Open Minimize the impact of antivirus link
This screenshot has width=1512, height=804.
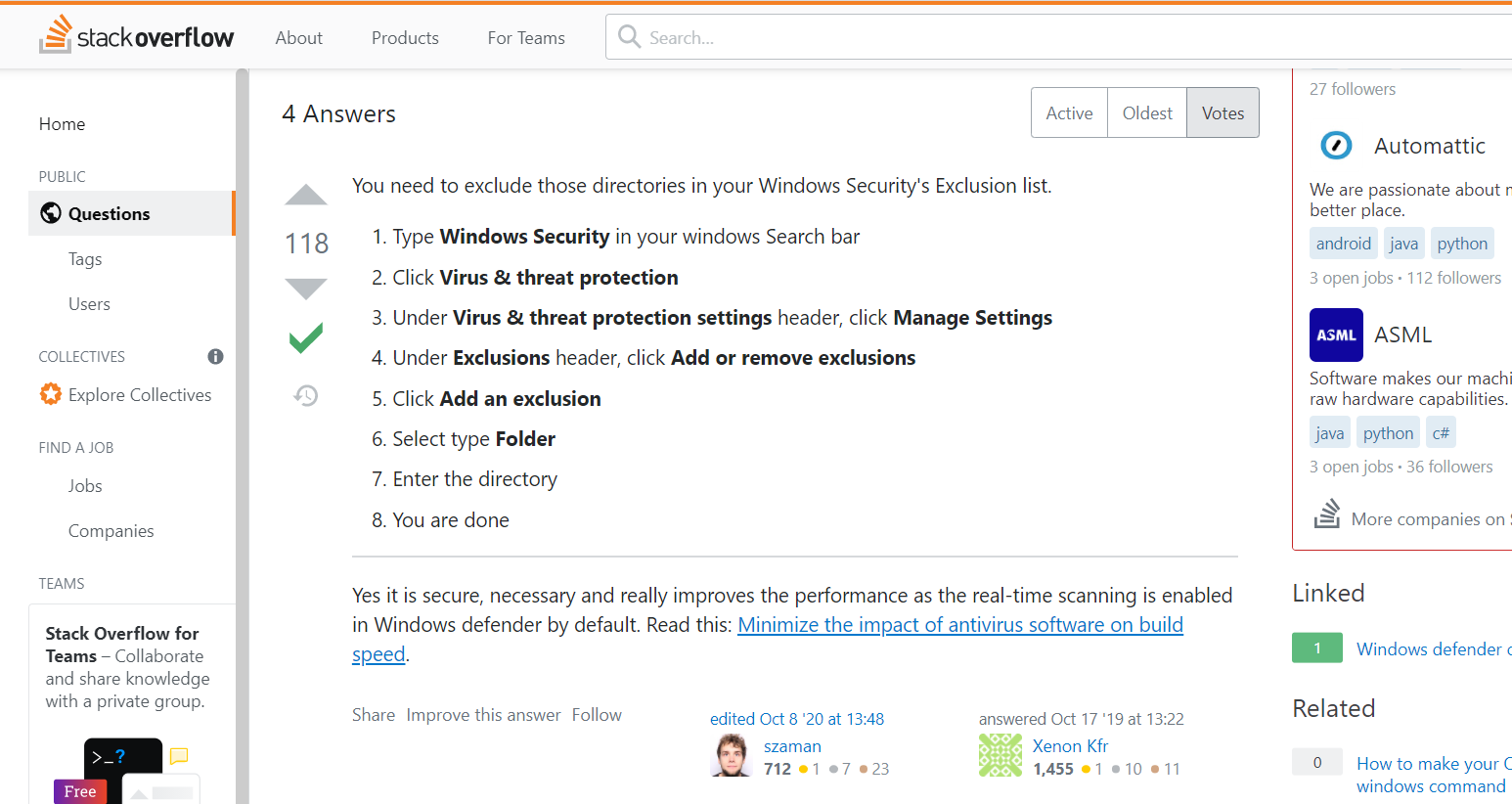pyautogui.click(x=960, y=624)
